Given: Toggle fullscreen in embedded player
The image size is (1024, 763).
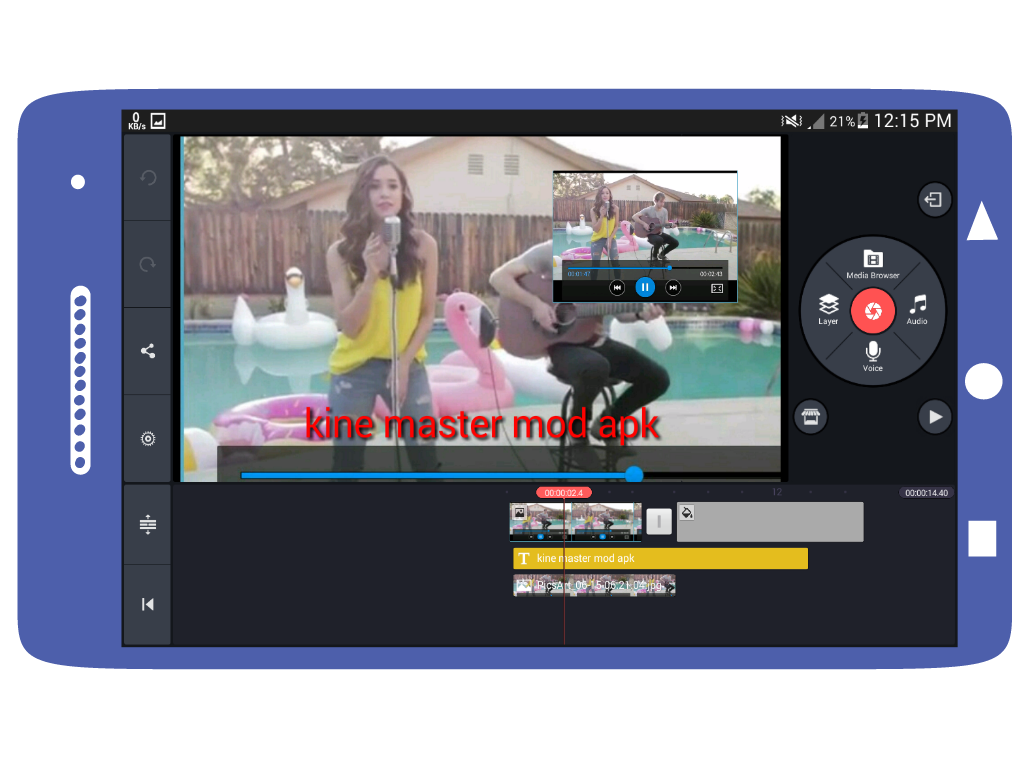Looking at the screenshot, I should tap(716, 288).
